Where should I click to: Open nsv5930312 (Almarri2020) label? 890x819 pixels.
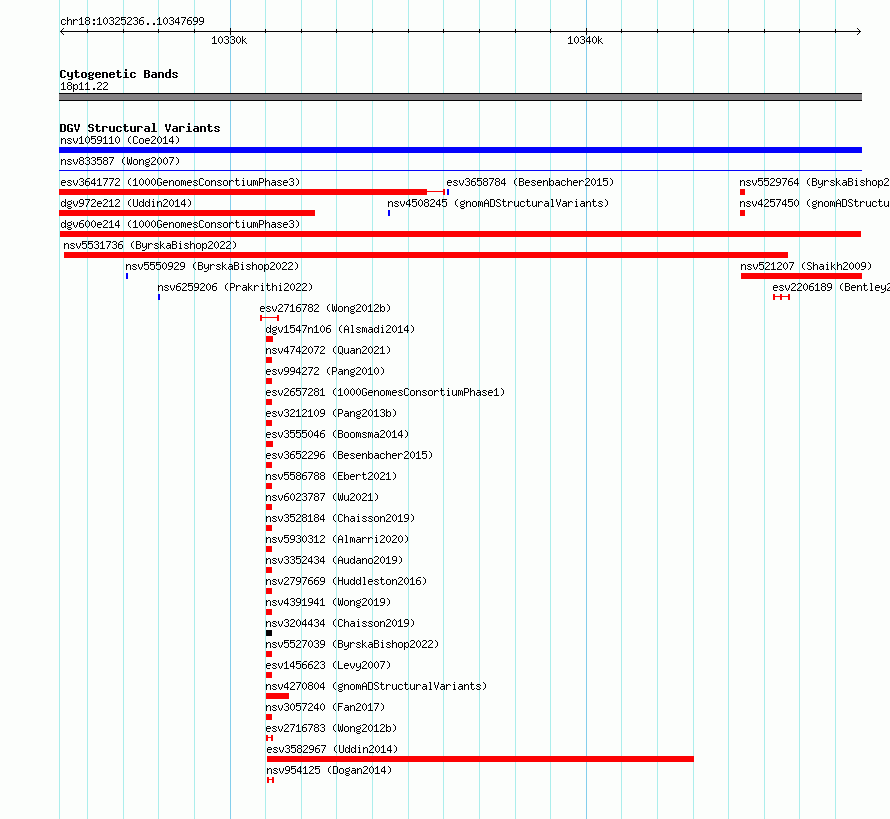point(337,539)
